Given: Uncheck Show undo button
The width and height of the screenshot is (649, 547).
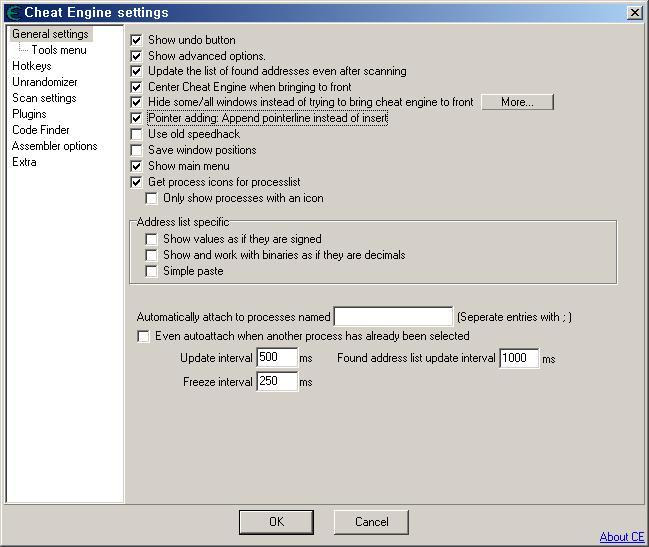Looking at the screenshot, I should click(136, 40).
